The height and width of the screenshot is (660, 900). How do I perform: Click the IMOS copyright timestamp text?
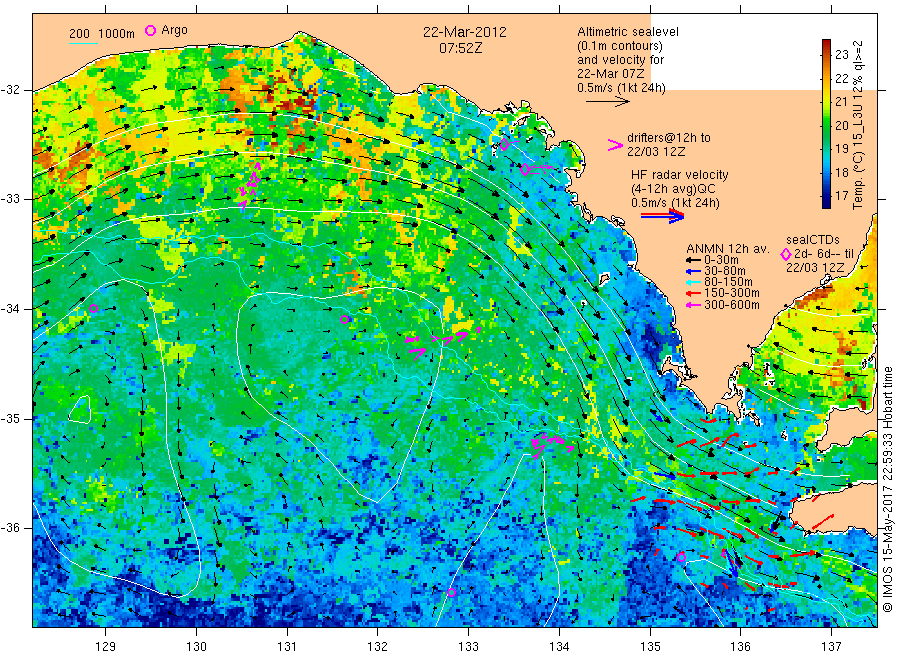(x=887, y=489)
